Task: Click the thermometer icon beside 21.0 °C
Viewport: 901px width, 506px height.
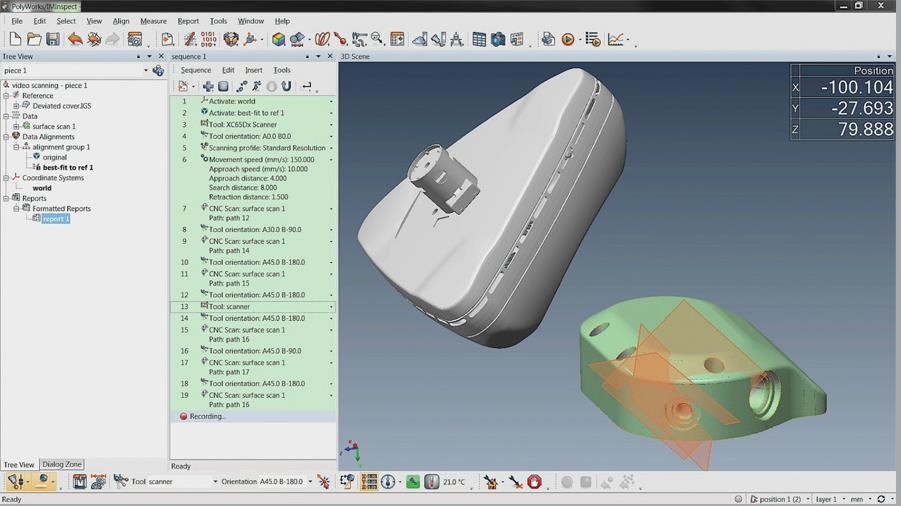Action: tap(432, 482)
